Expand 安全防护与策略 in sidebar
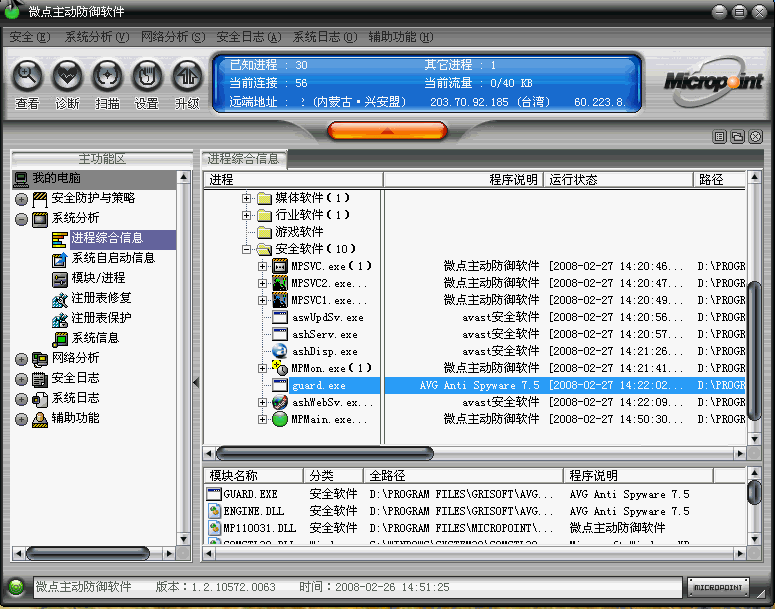The width and height of the screenshot is (775, 609). 21,199
